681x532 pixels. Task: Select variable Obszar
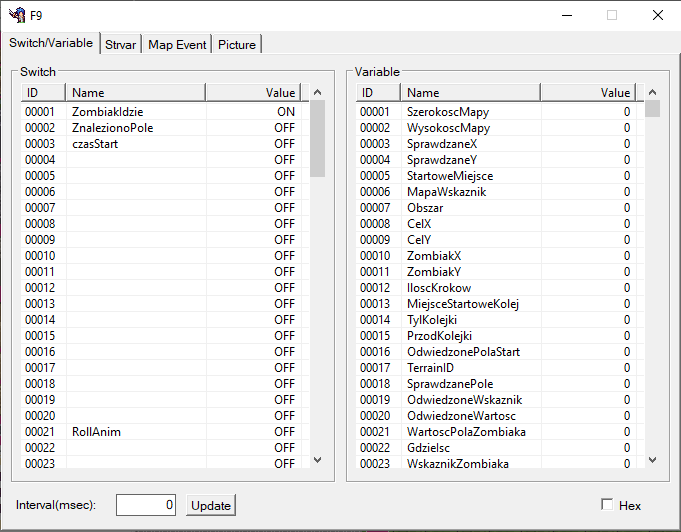(500, 208)
